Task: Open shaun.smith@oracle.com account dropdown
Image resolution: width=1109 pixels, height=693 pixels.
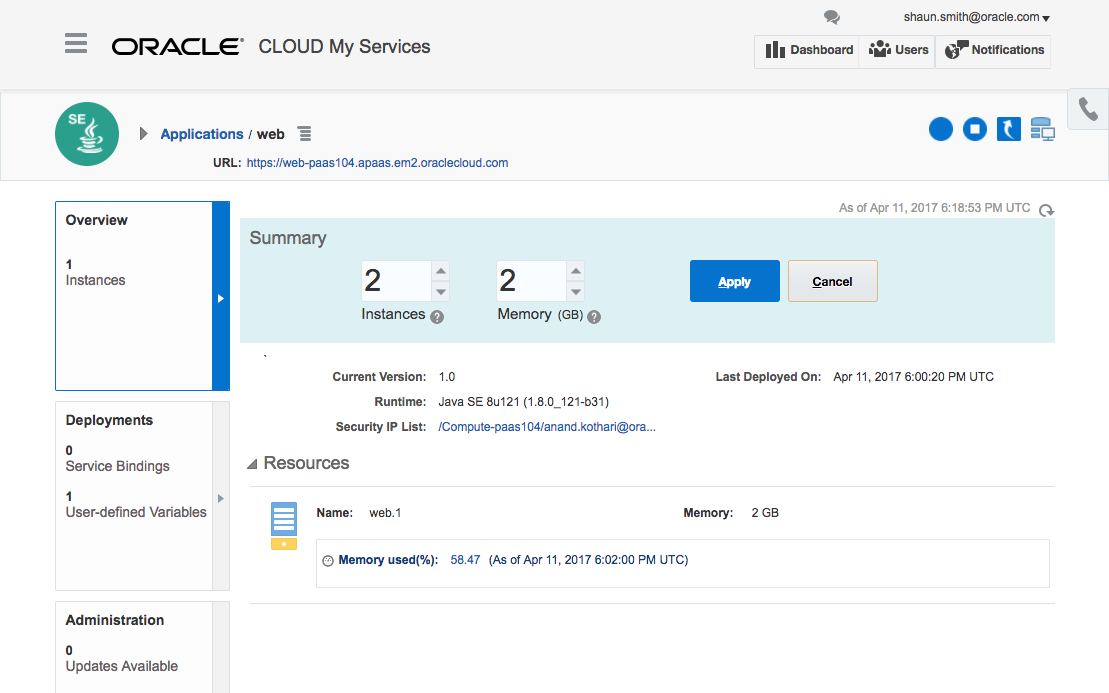Action: [976, 17]
